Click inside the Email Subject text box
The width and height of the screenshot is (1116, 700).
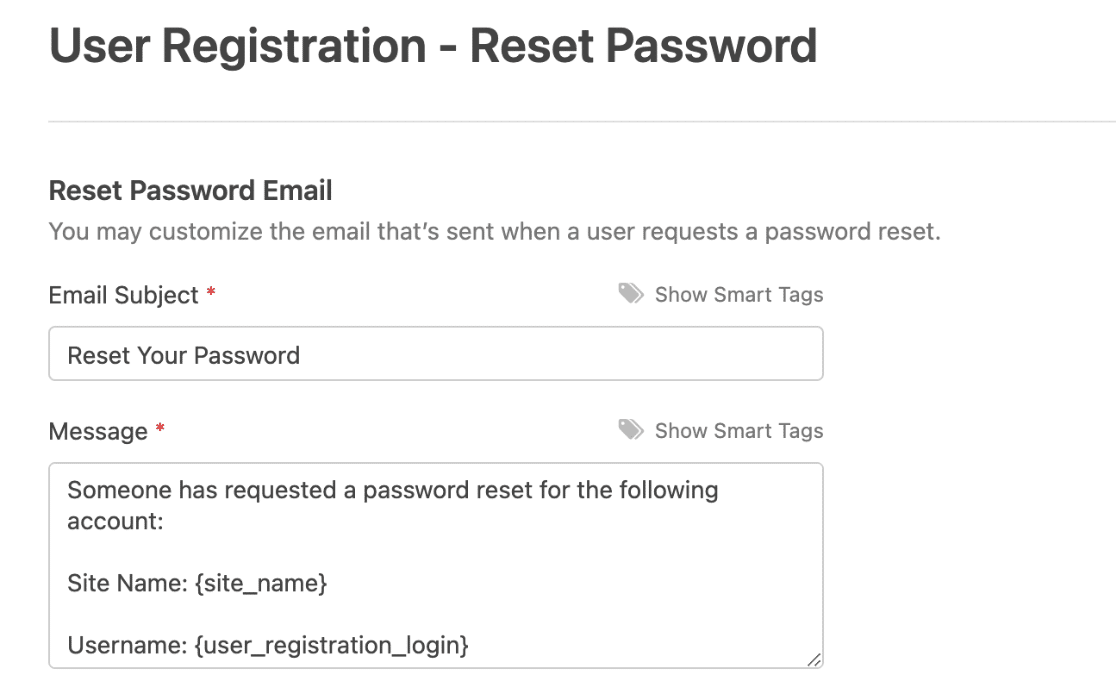(x=435, y=353)
